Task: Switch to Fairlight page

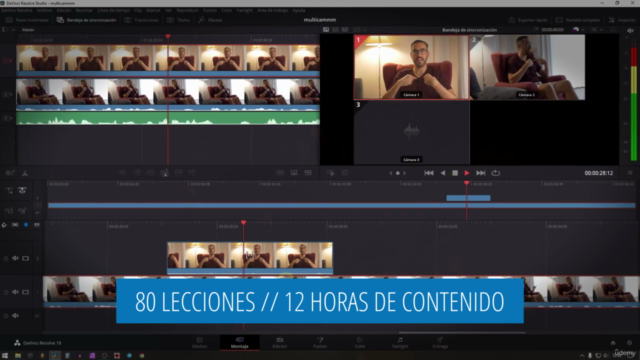Action: click(400, 342)
